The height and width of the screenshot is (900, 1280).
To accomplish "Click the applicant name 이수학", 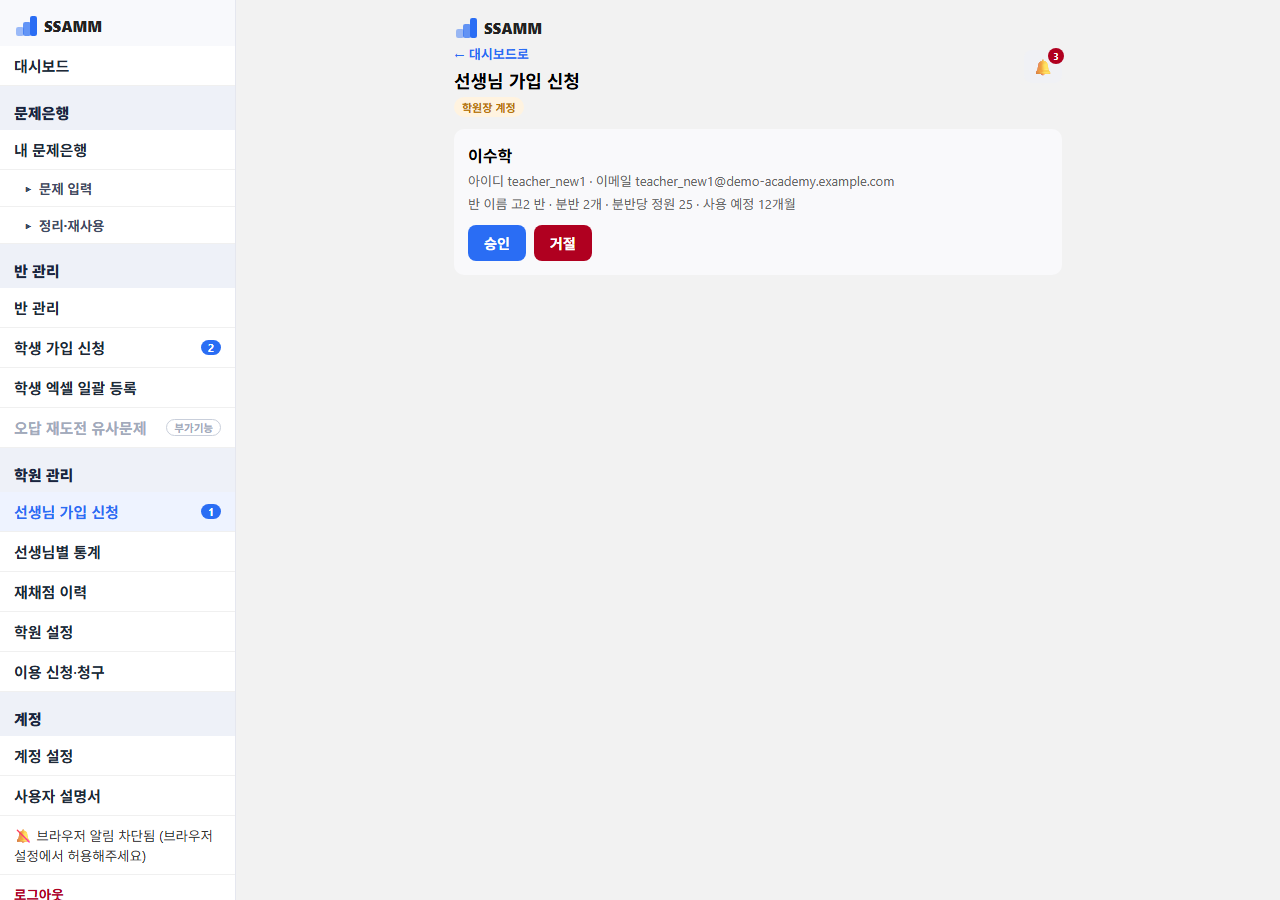I will pyautogui.click(x=490, y=156).
